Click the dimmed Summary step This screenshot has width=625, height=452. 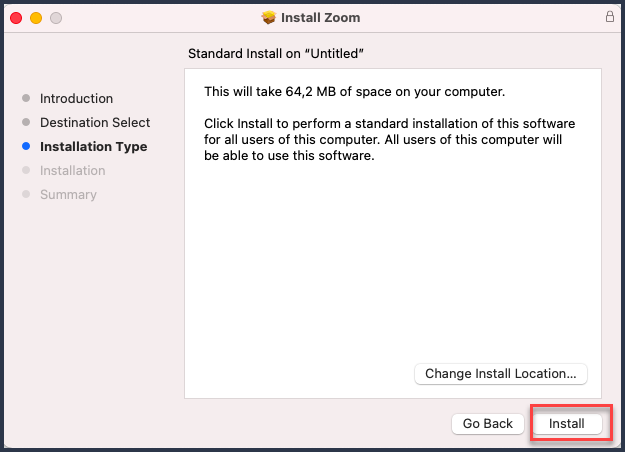pyautogui.click(x=68, y=195)
